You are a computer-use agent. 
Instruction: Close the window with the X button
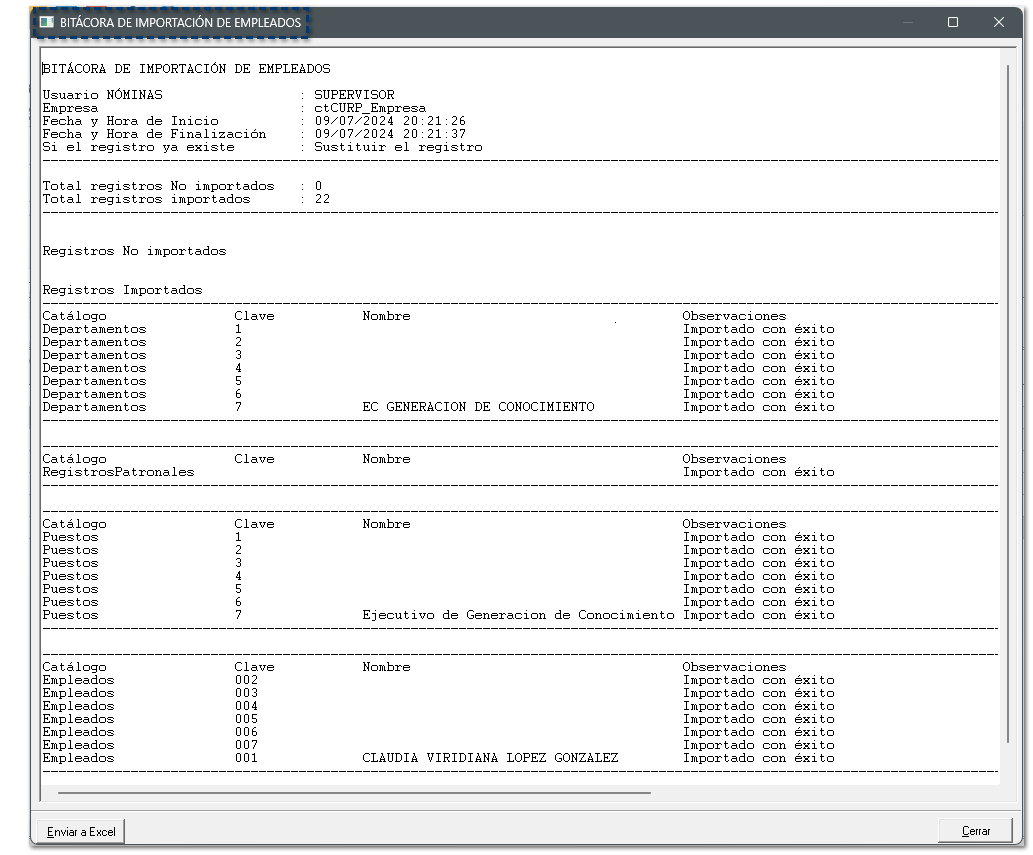[x=998, y=22]
